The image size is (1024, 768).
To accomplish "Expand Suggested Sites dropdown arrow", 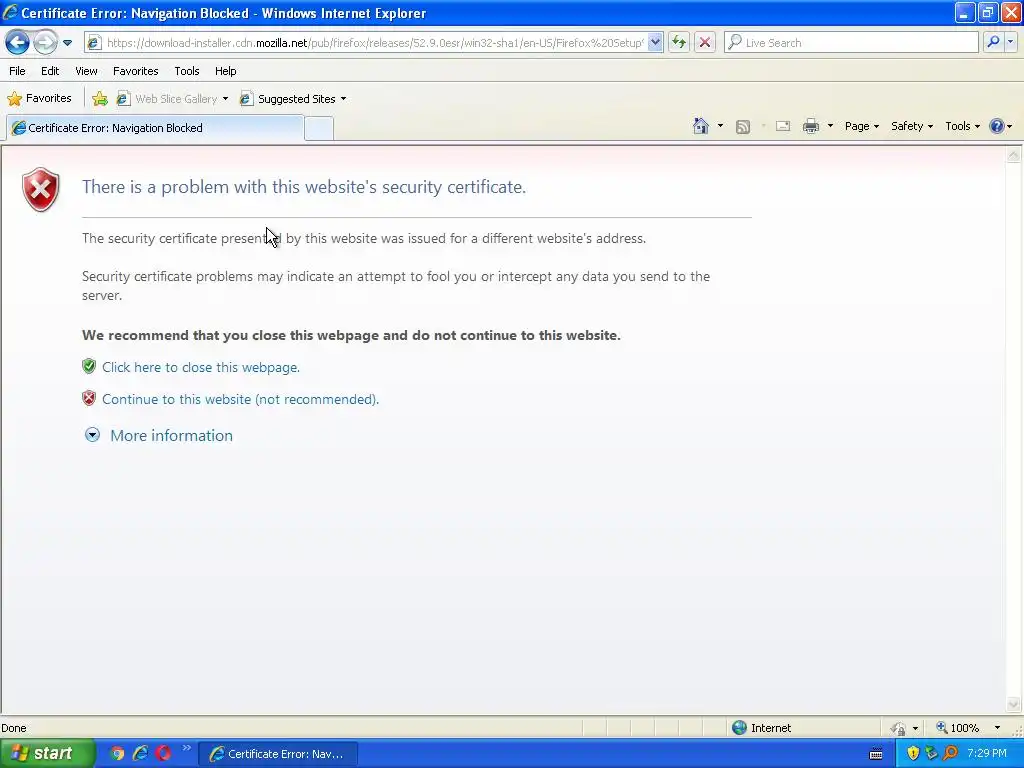I will [344, 99].
